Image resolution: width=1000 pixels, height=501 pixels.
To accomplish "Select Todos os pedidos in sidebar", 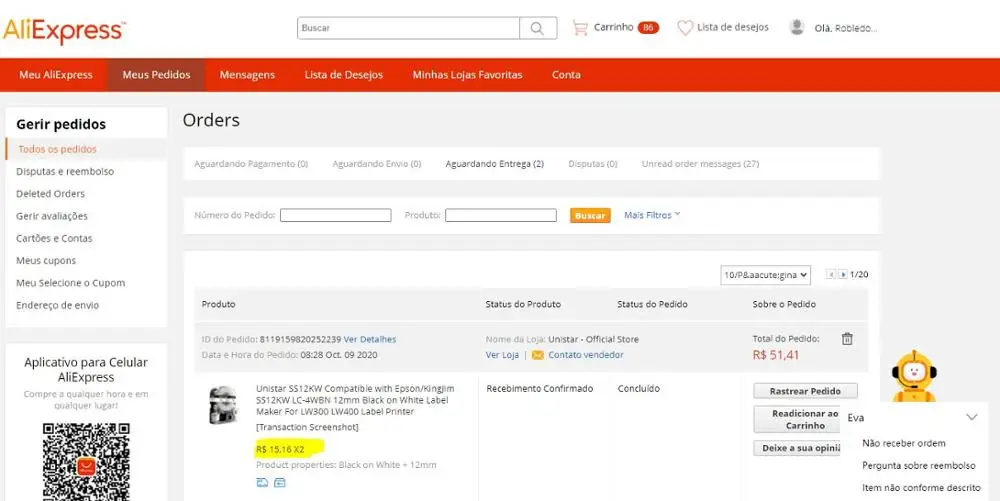I will click(57, 149).
